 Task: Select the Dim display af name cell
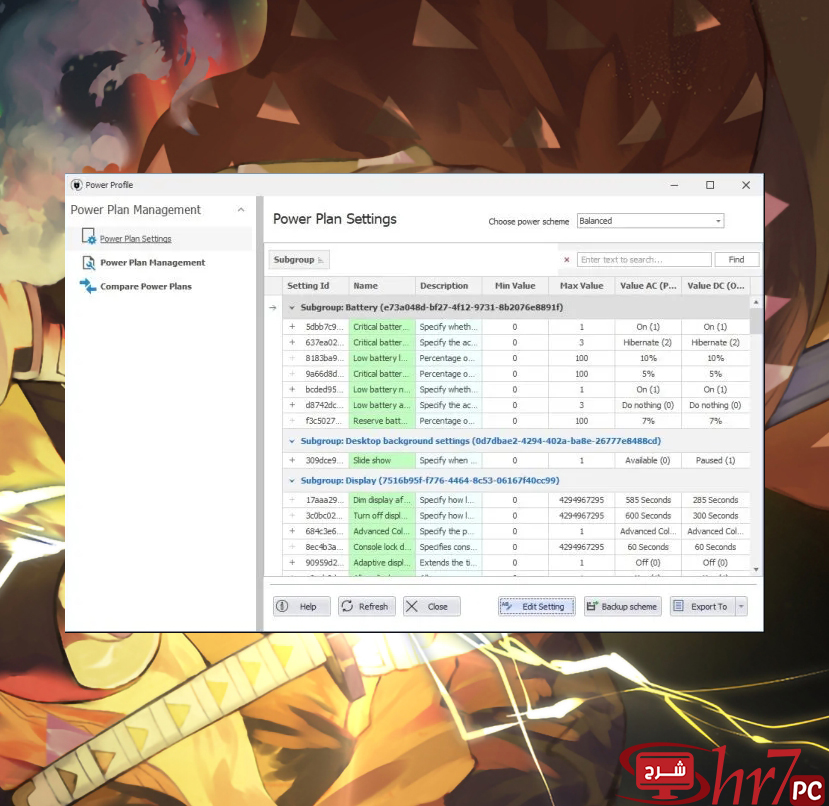382,500
